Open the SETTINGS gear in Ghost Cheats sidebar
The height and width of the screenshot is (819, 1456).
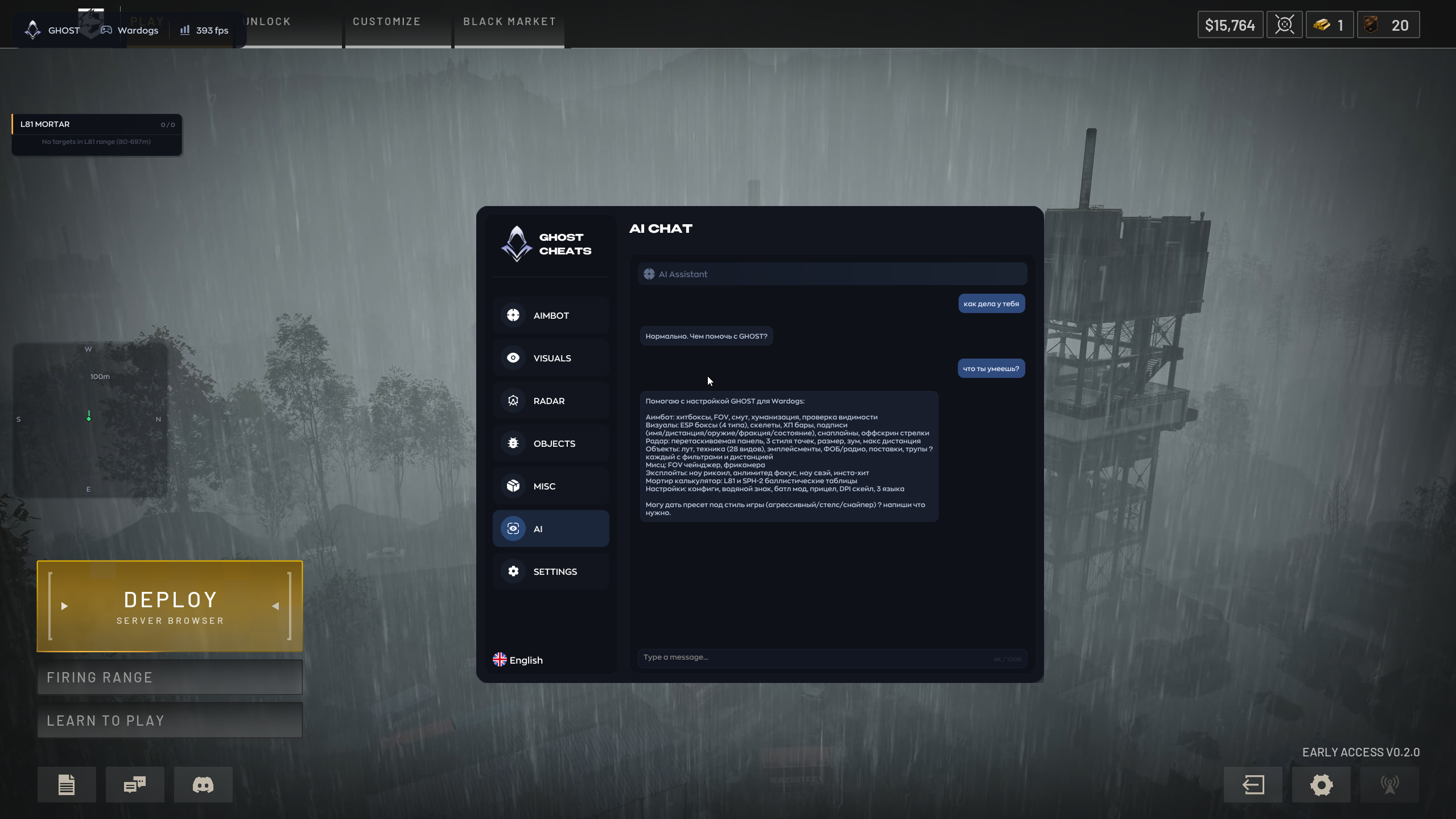coord(550,571)
